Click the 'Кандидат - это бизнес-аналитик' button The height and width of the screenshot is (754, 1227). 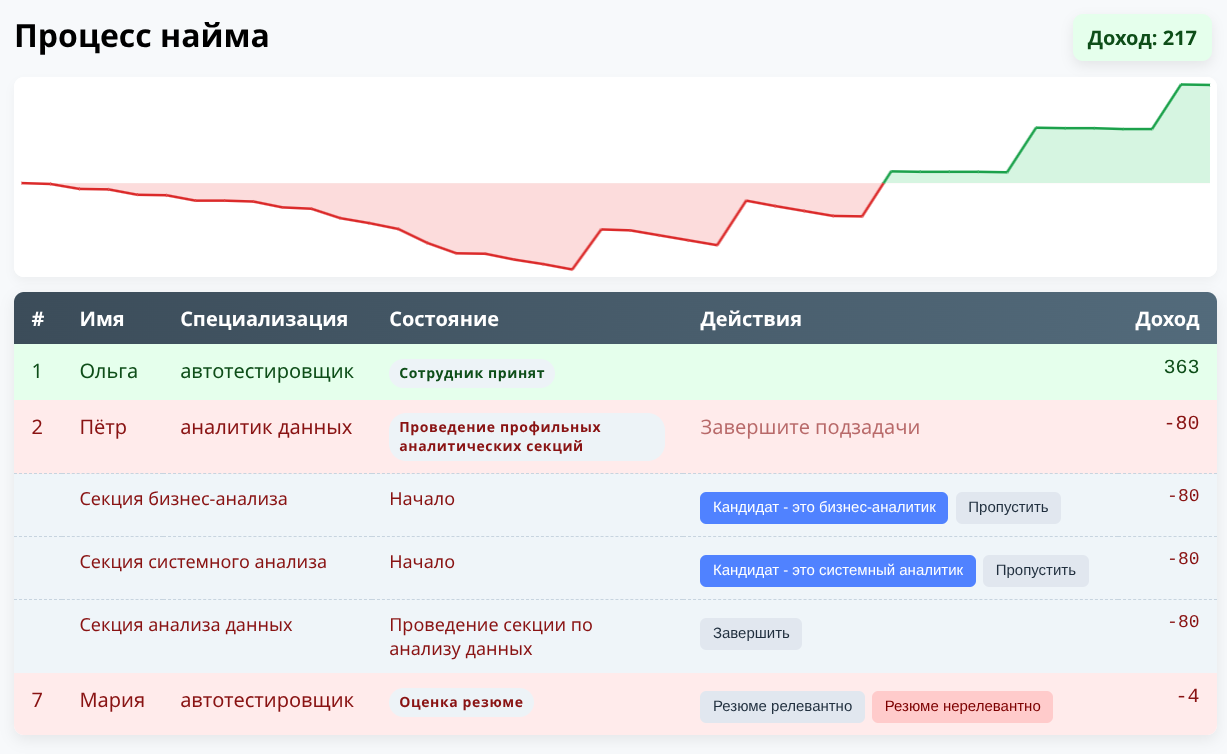[x=822, y=507]
